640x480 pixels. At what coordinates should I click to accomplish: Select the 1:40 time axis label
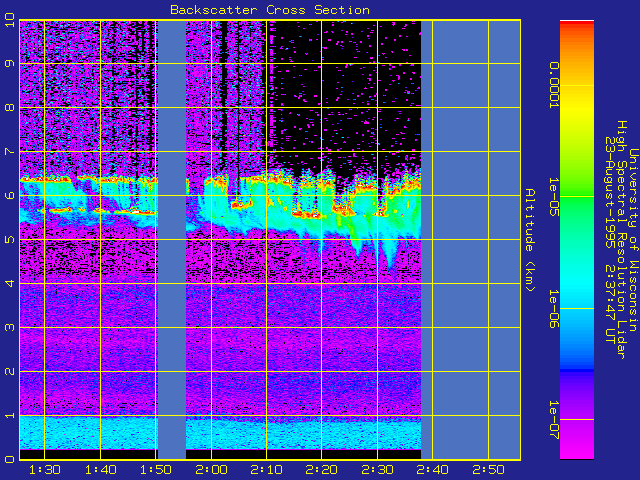click(x=100, y=470)
